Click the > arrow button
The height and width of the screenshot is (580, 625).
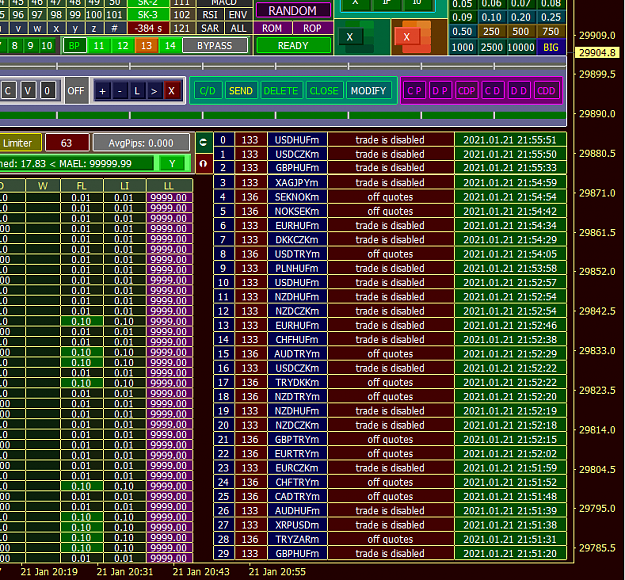[x=154, y=91]
